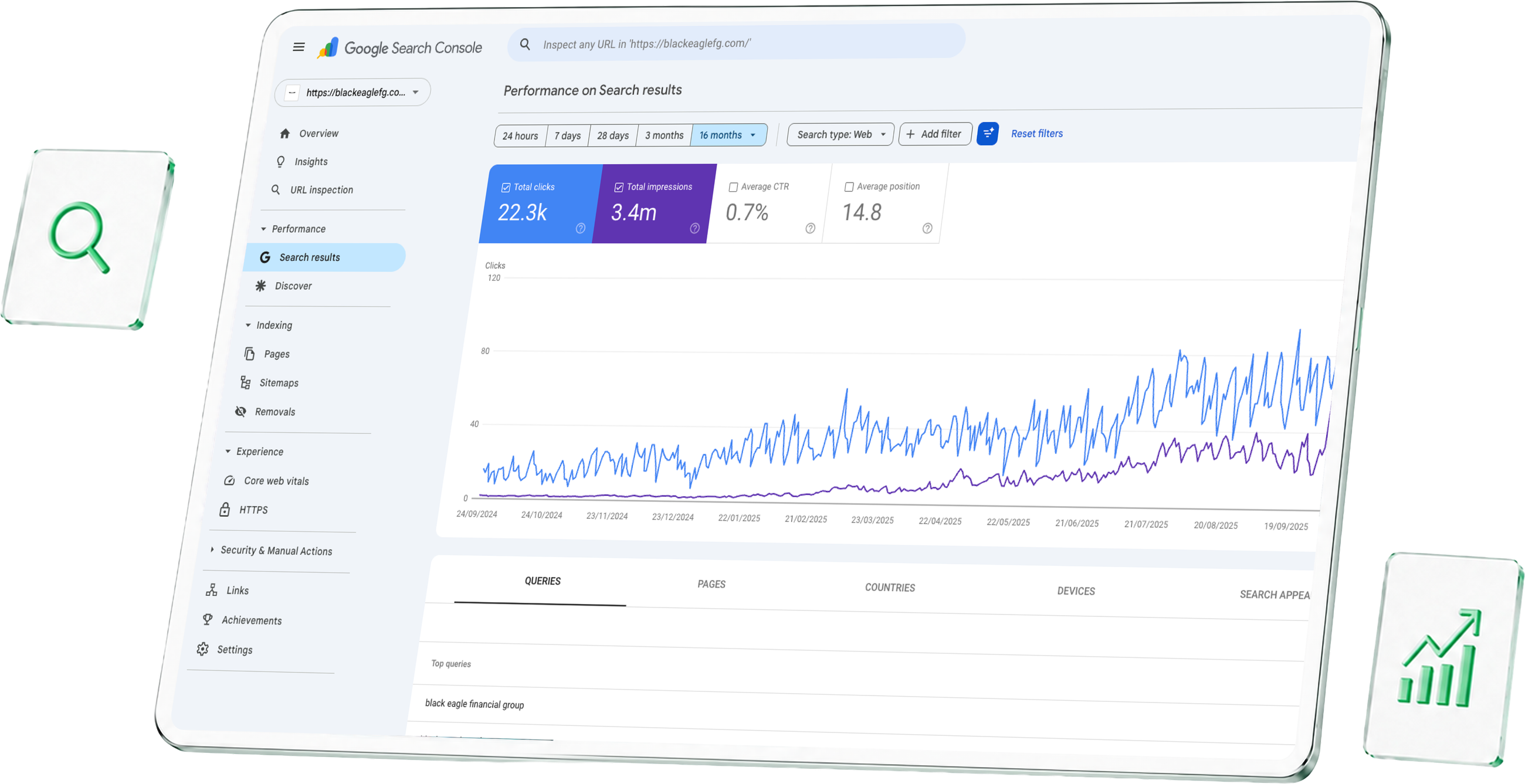
Task: Uncheck the Total impressions checkbox
Action: coord(619,188)
